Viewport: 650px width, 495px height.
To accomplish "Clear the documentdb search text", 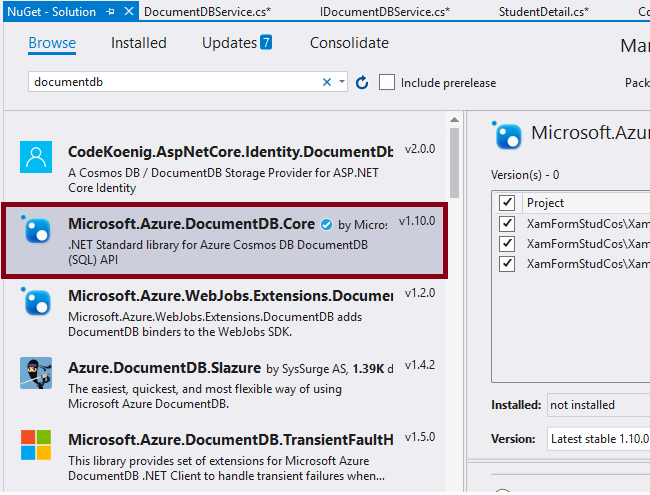I will [x=327, y=83].
